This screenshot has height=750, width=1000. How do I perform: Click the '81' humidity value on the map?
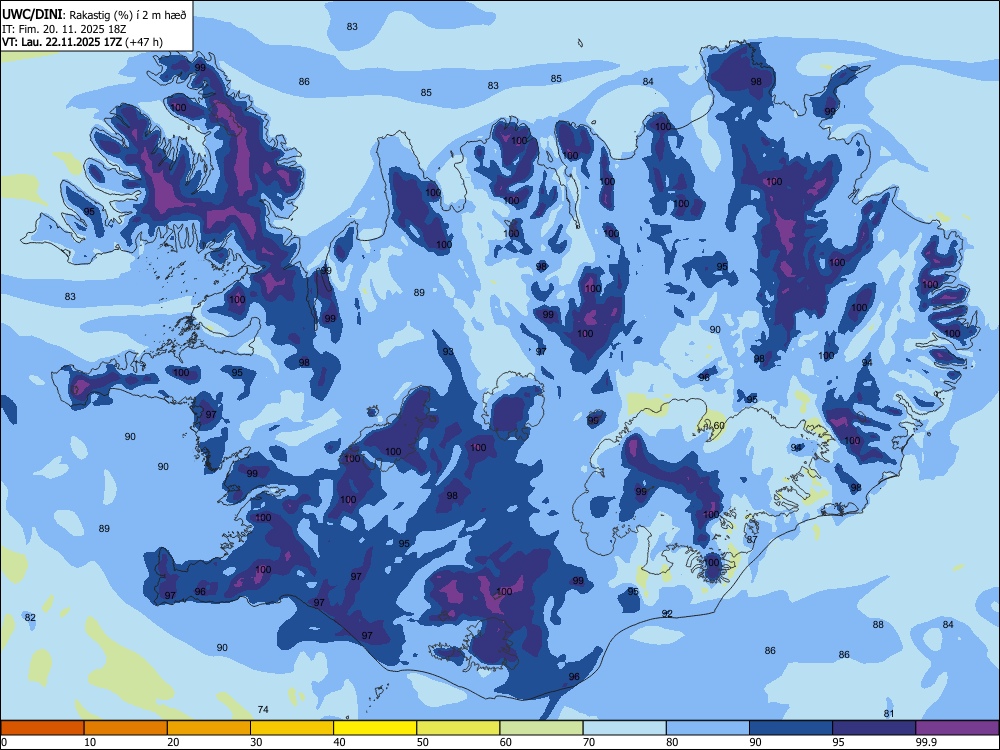pos(889,713)
